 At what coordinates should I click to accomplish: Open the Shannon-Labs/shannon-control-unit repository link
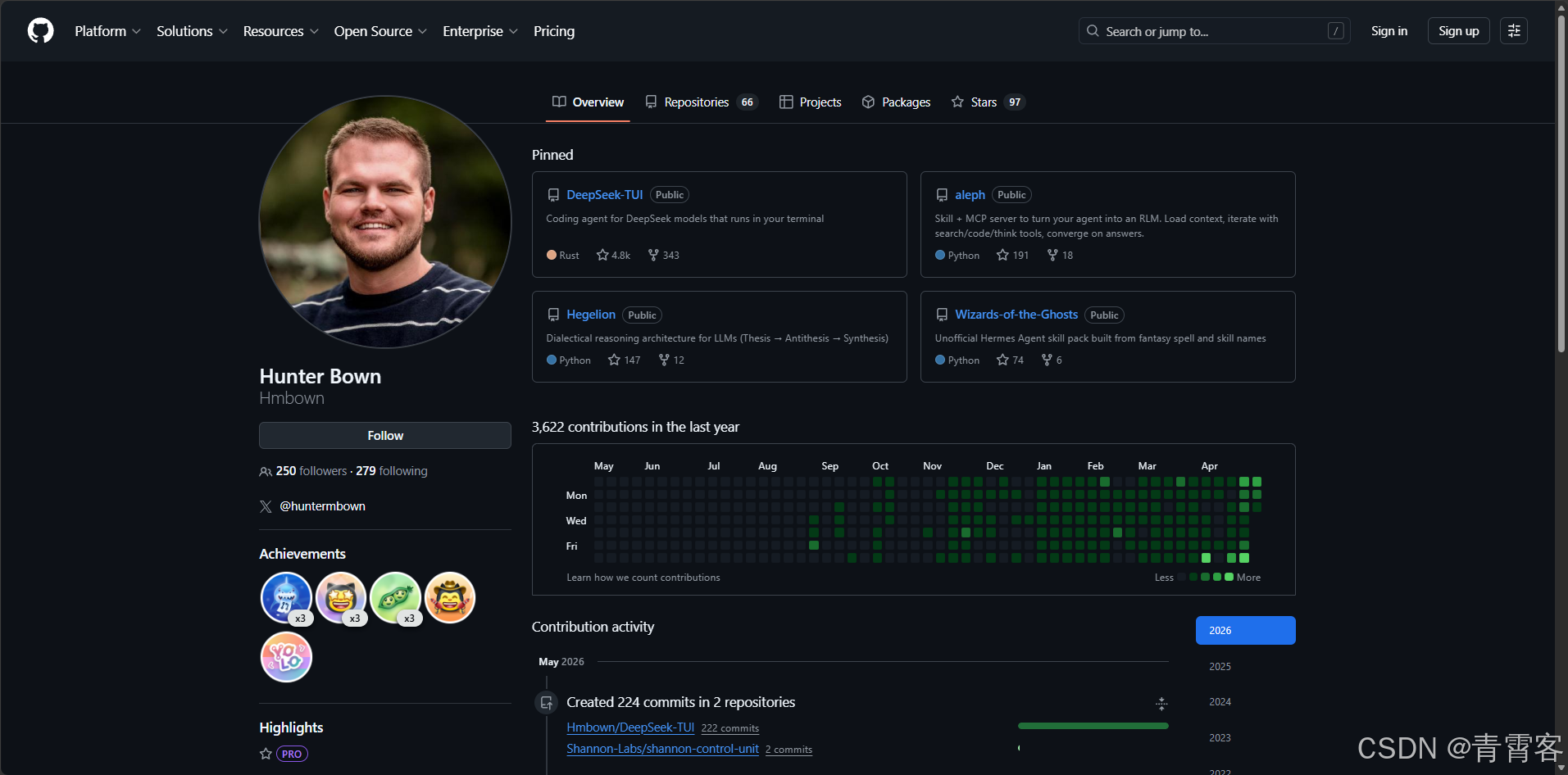click(x=662, y=749)
